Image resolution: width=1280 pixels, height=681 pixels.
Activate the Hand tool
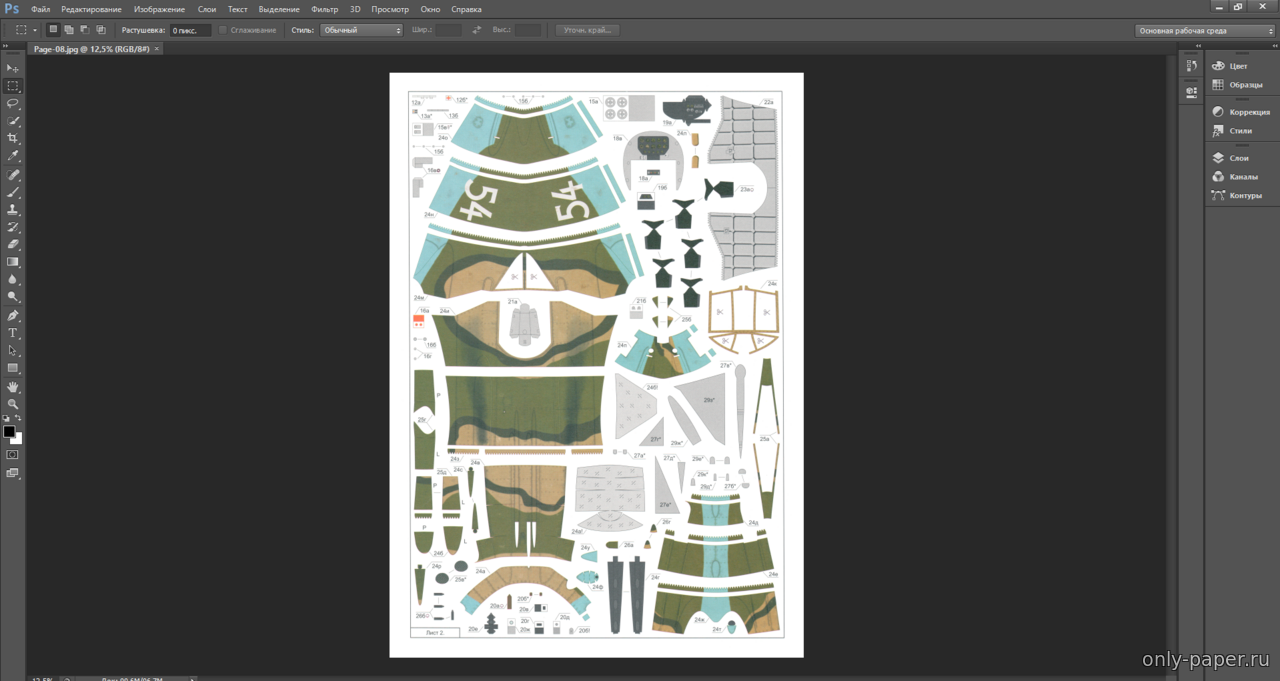click(13, 386)
